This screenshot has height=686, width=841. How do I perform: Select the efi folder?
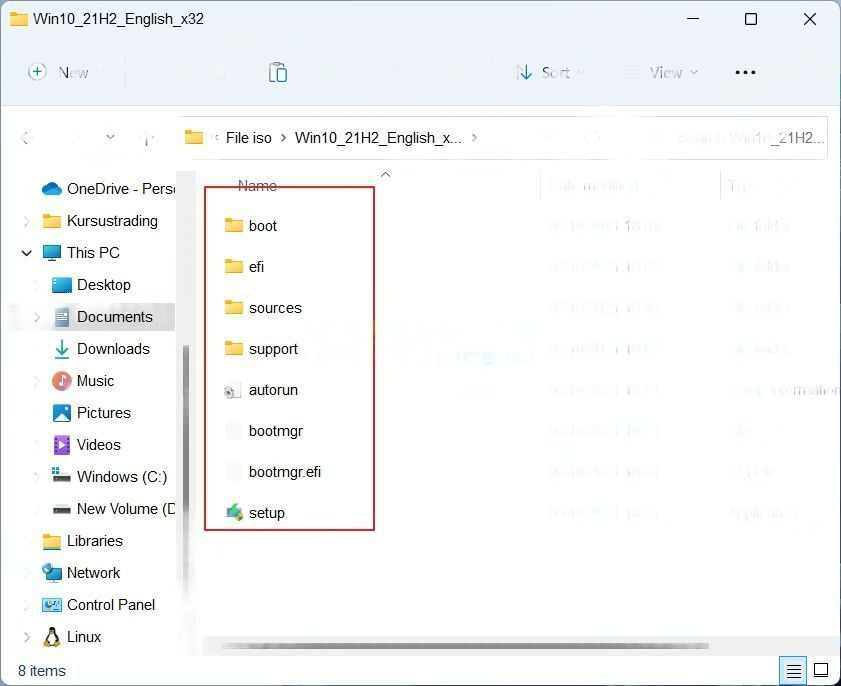tap(244, 267)
